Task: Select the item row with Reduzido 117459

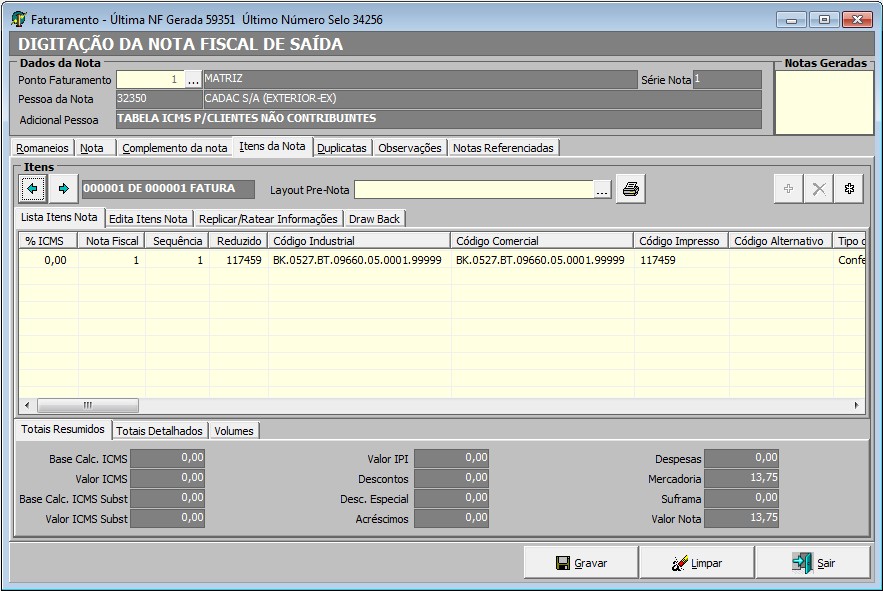Action: (x=238, y=260)
